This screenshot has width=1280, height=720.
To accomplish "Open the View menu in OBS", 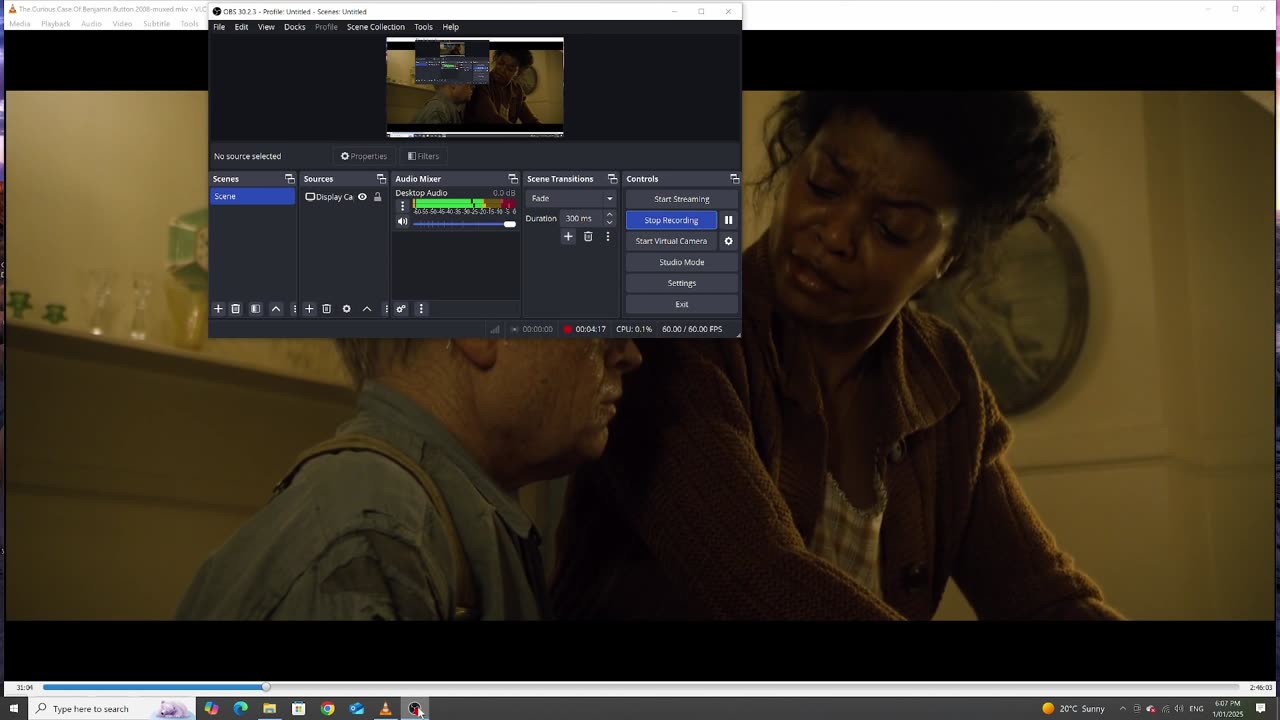I will pyautogui.click(x=266, y=27).
